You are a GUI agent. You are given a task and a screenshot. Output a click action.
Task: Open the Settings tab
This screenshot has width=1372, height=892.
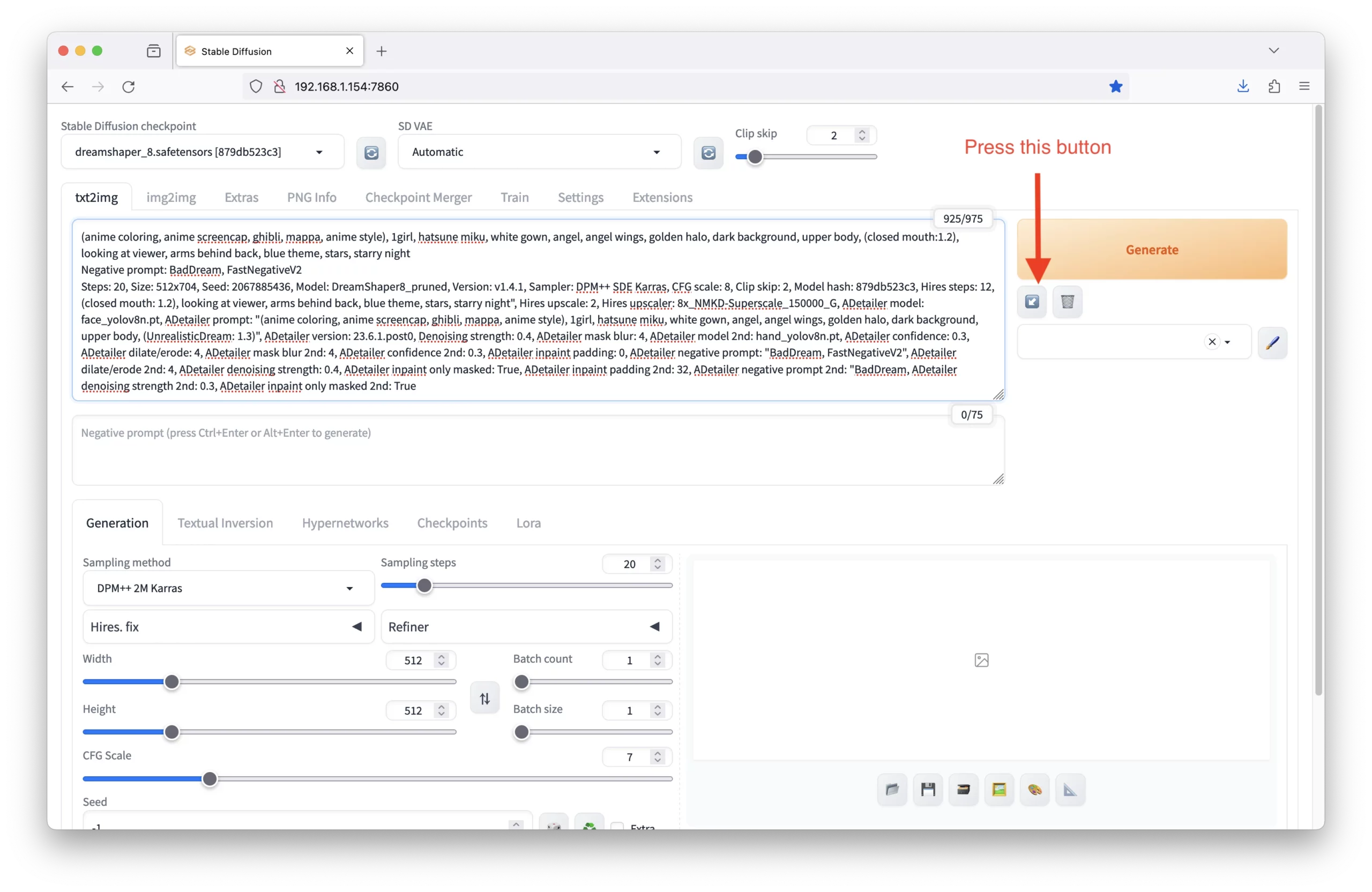pyautogui.click(x=580, y=198)
